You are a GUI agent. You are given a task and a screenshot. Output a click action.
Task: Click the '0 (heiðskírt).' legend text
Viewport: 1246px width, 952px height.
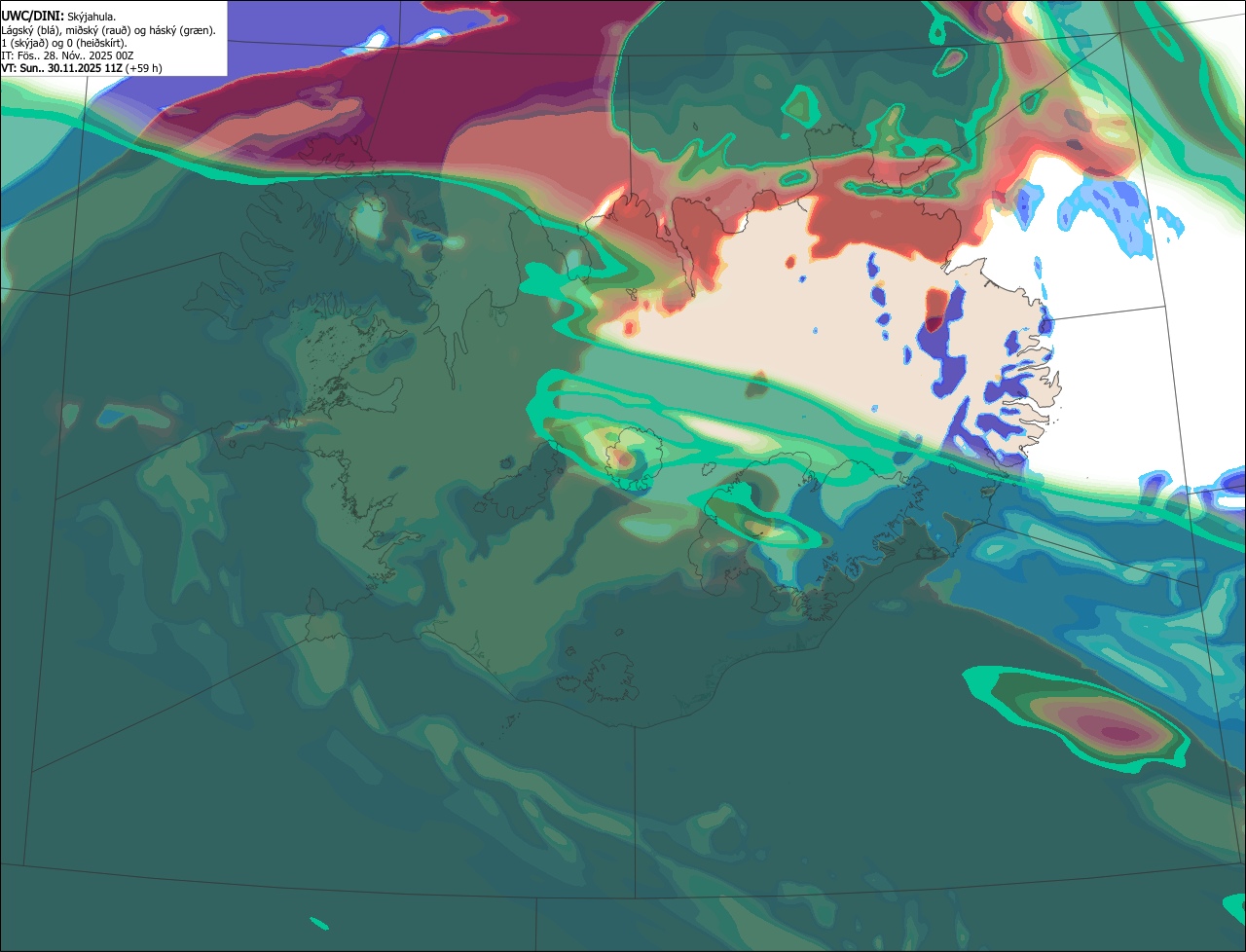click(96, 44)
